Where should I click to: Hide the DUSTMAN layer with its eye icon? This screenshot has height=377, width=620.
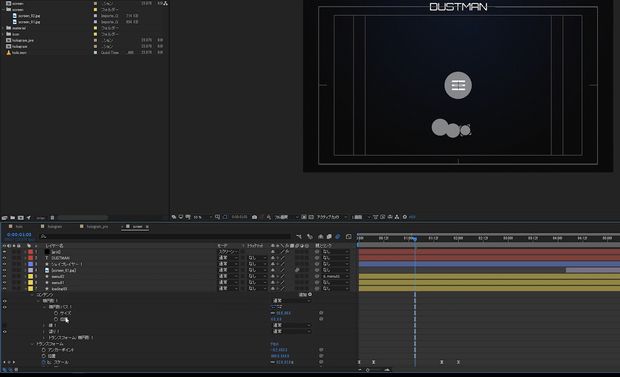tap(4, 258)
